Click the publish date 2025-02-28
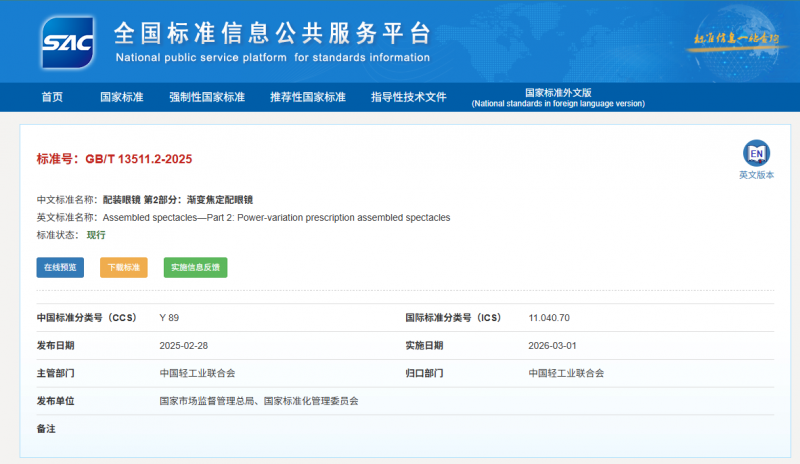Viewport: 800px width, 464px height. click(184, 346)
